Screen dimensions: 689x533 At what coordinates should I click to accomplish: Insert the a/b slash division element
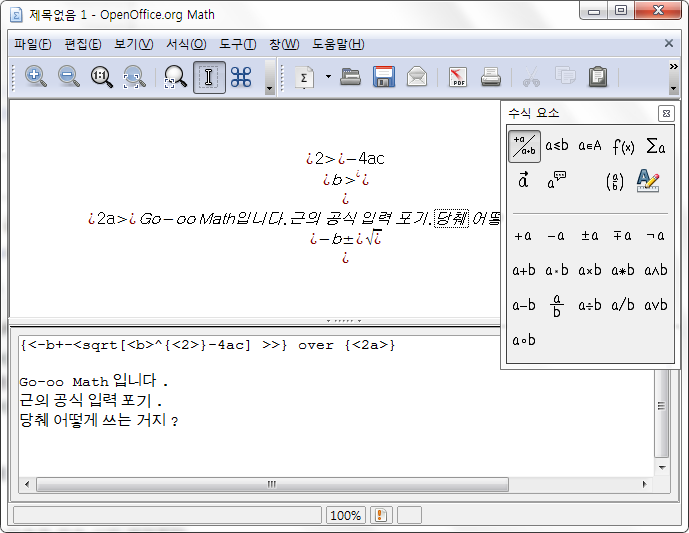pos(623,305)
